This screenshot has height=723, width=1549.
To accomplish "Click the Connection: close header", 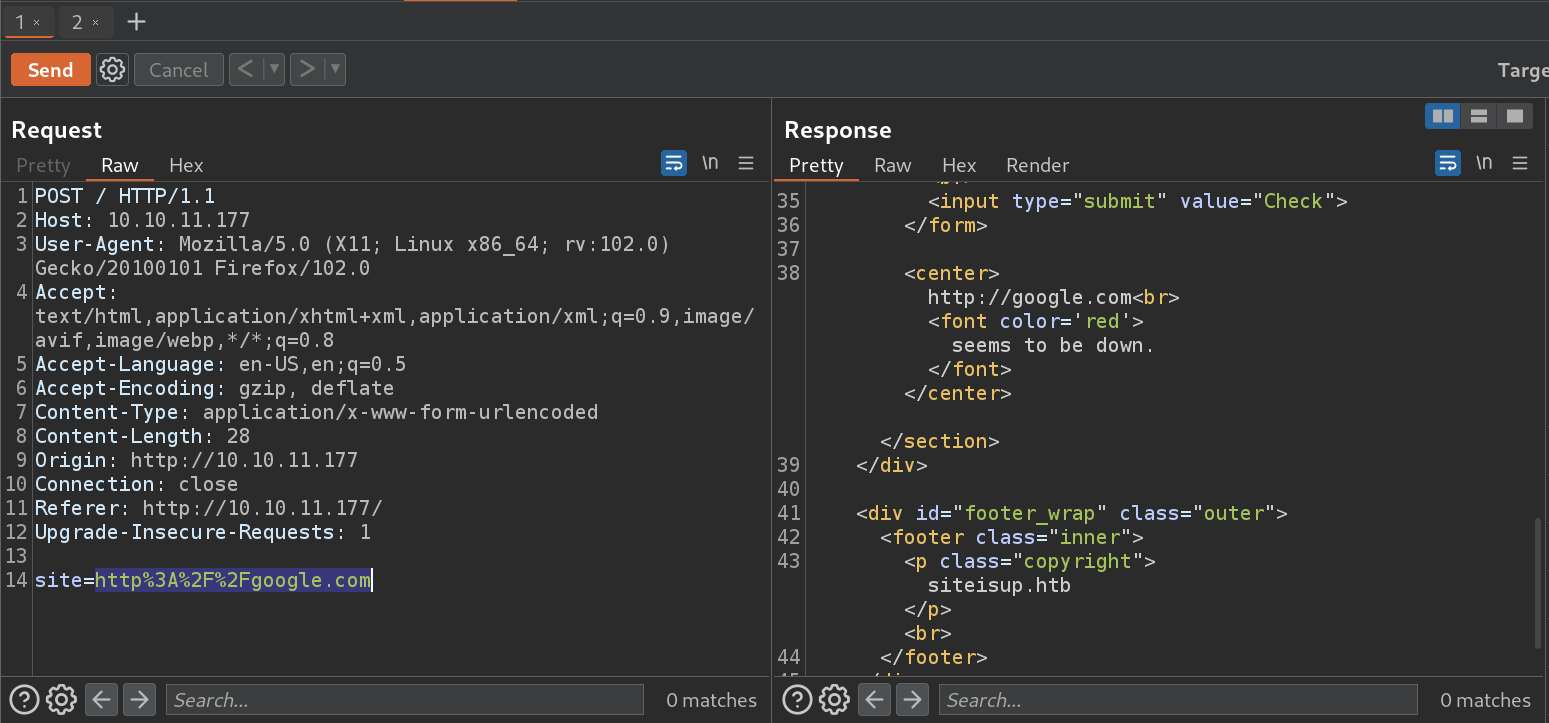I will point(136,484).
